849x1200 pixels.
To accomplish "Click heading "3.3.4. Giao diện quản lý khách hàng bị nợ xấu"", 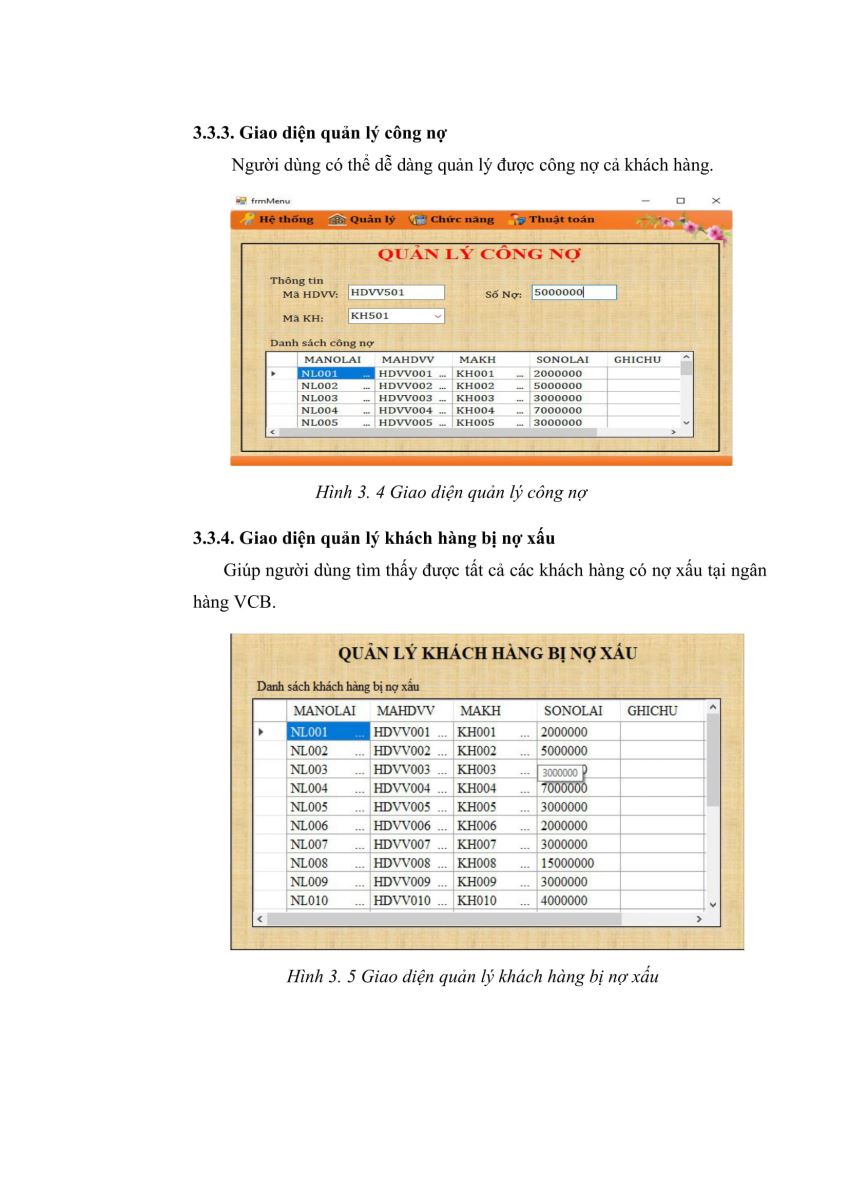I will (x=372, y=538).
